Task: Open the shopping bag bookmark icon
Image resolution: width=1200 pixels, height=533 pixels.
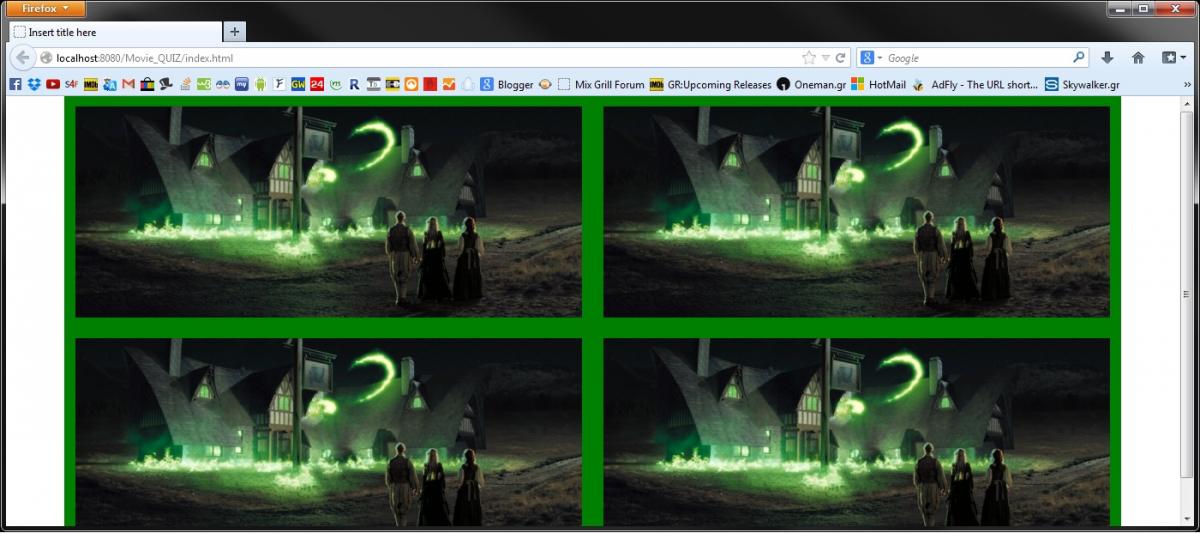Action: pos(147,85)
